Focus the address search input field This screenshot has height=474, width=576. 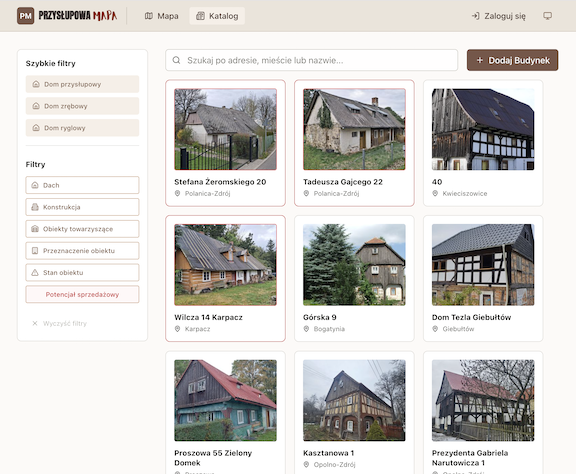coord(312,60)
